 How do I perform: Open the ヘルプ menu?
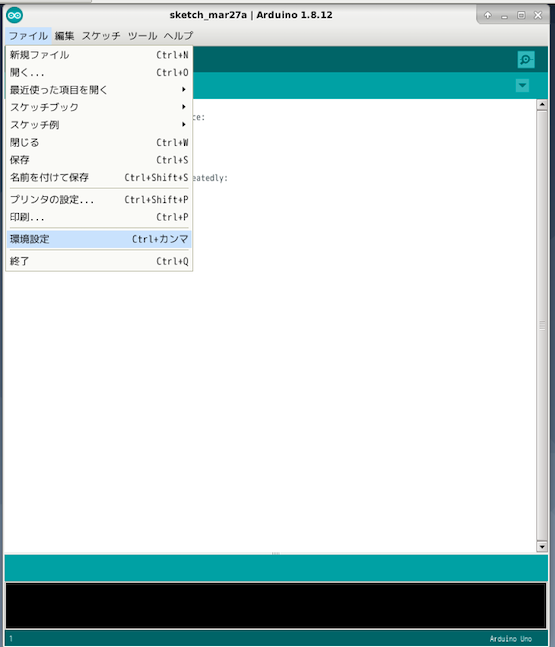tap(178, 36)
